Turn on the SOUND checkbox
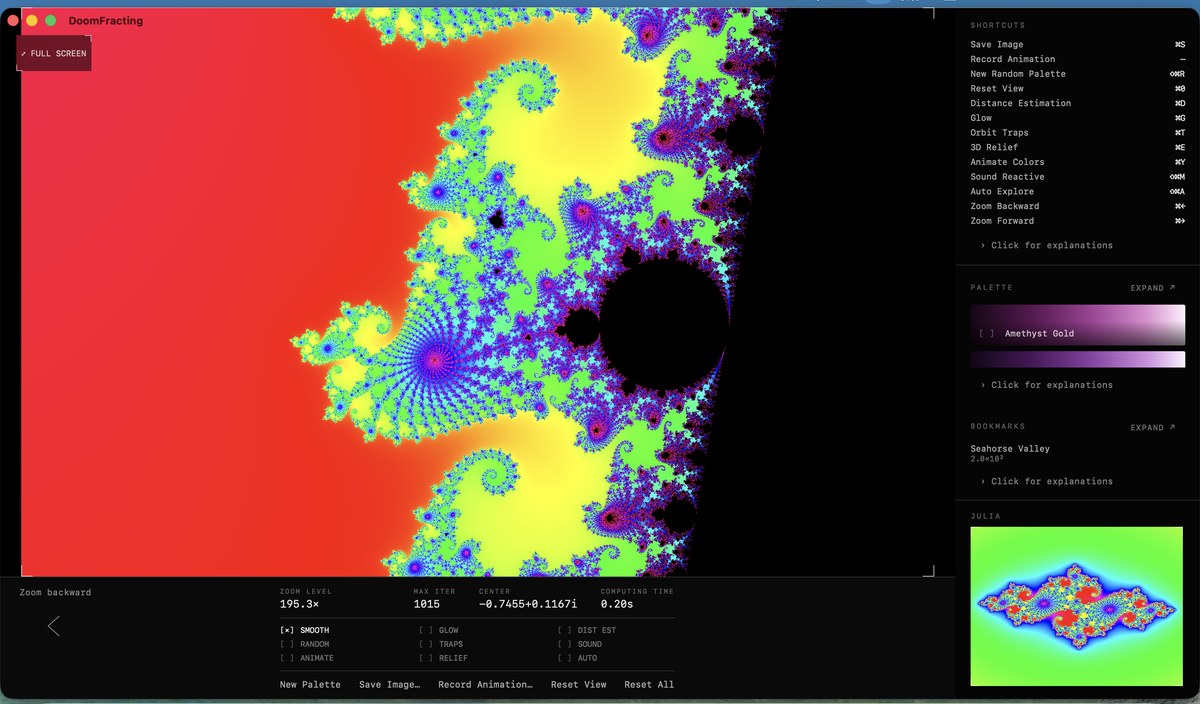The image size is (1200, 704). (x=565, y=644)
